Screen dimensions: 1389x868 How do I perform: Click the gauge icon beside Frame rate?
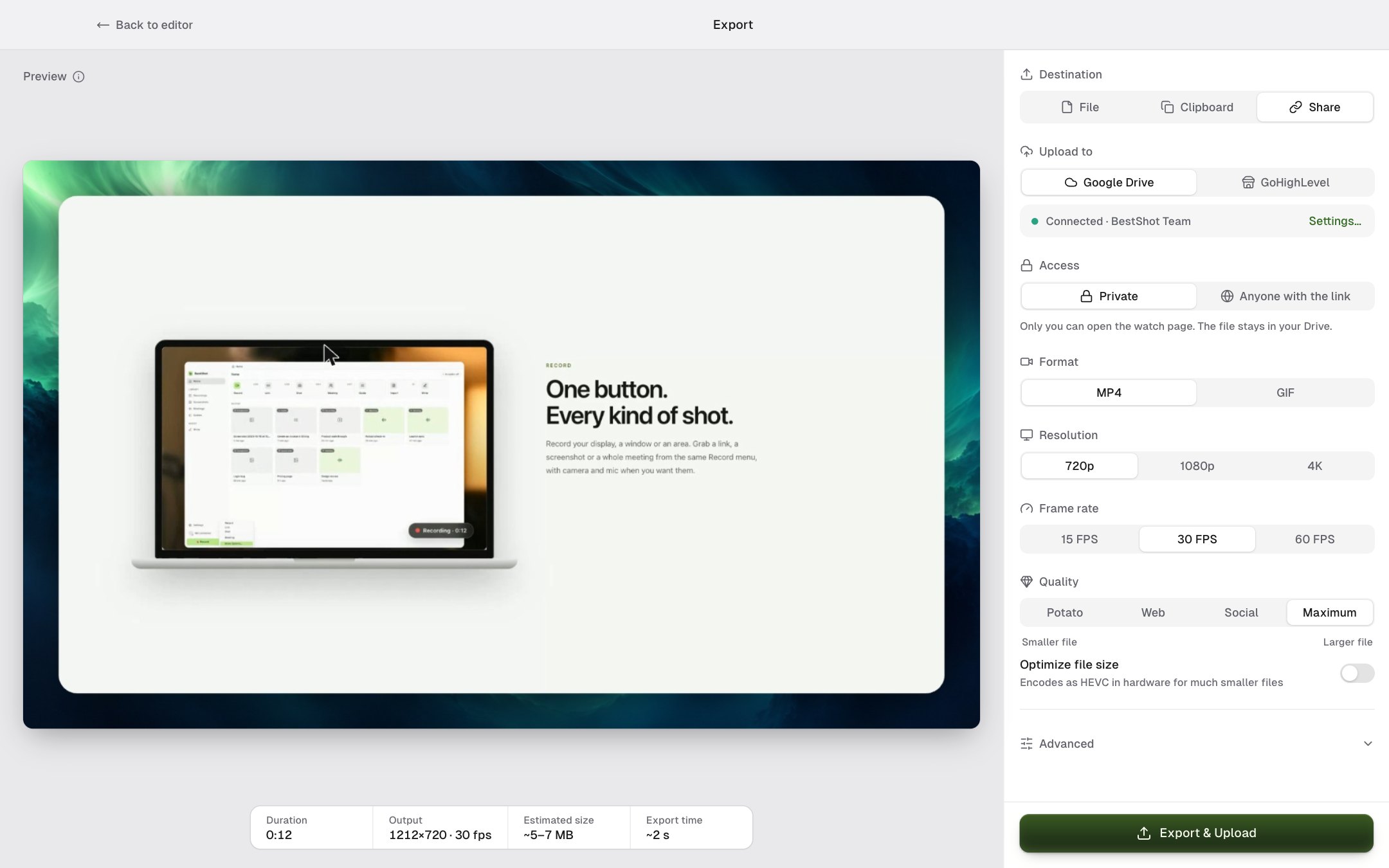pos(1026,509)
